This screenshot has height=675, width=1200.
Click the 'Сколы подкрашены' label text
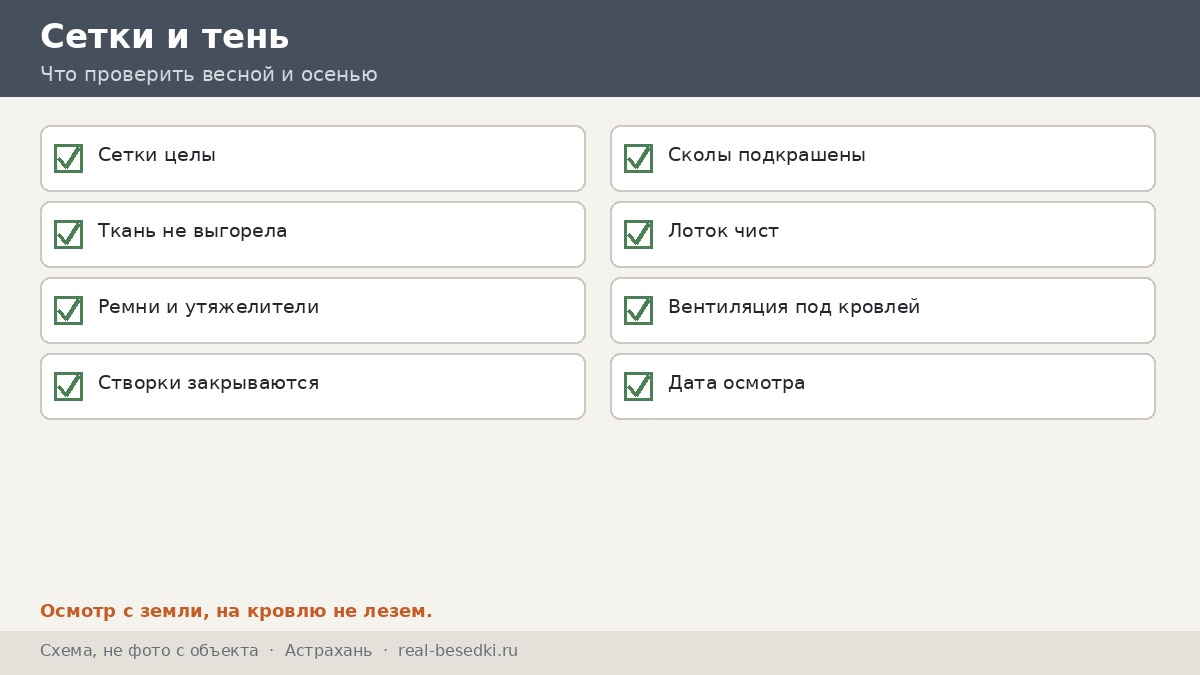pyautogui.click(x=767, y=156)
